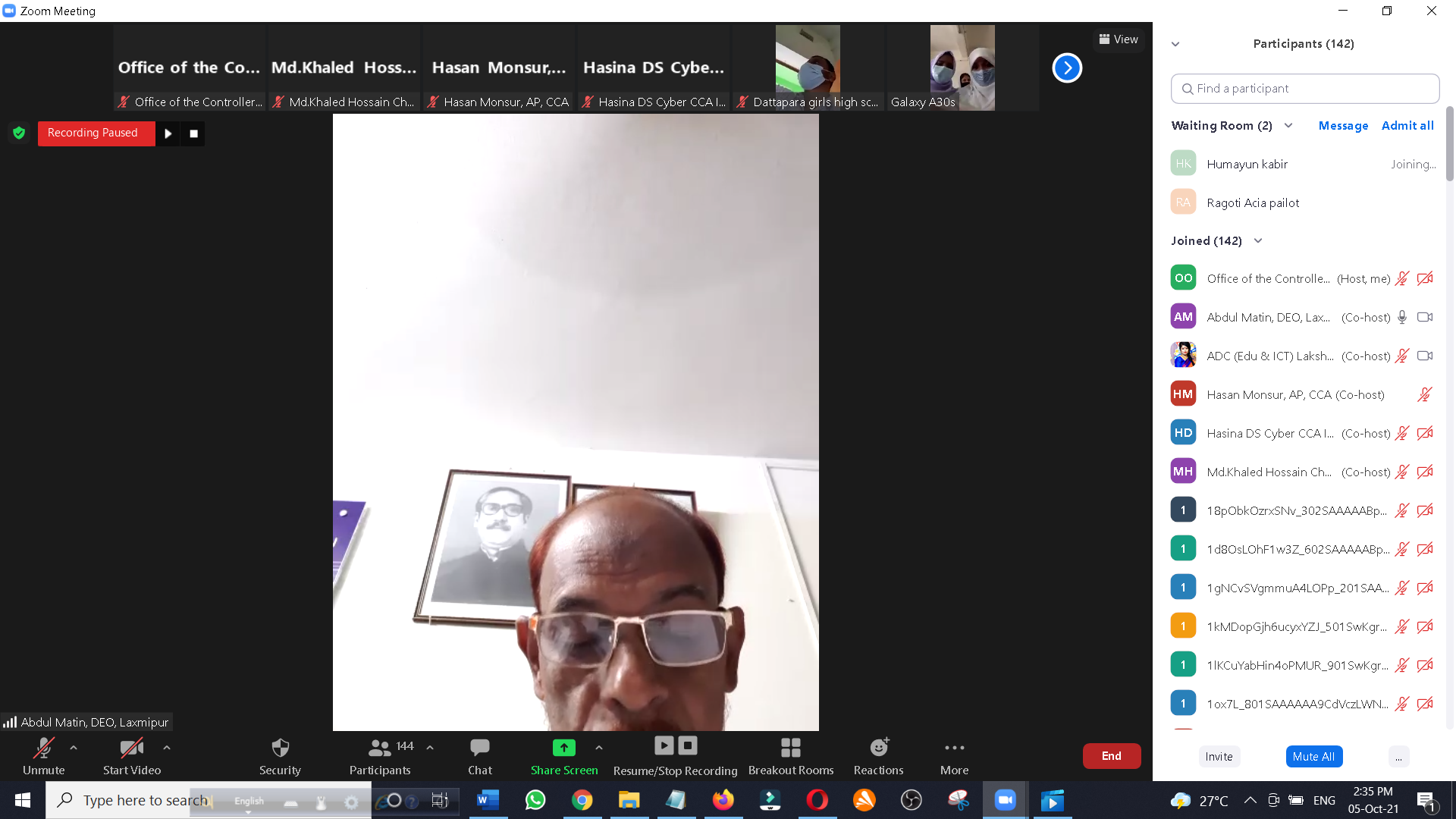Click the Galaxy A30s video thumbnail

tap(962, 68)
